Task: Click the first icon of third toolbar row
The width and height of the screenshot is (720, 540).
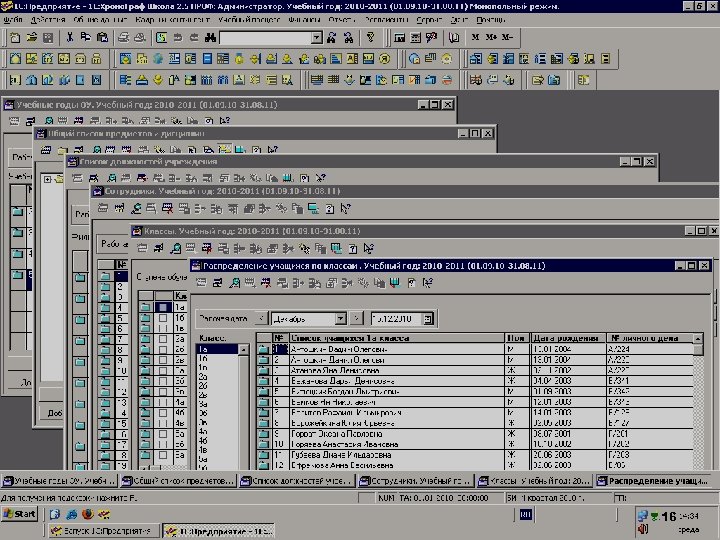Action: point(15,80)
